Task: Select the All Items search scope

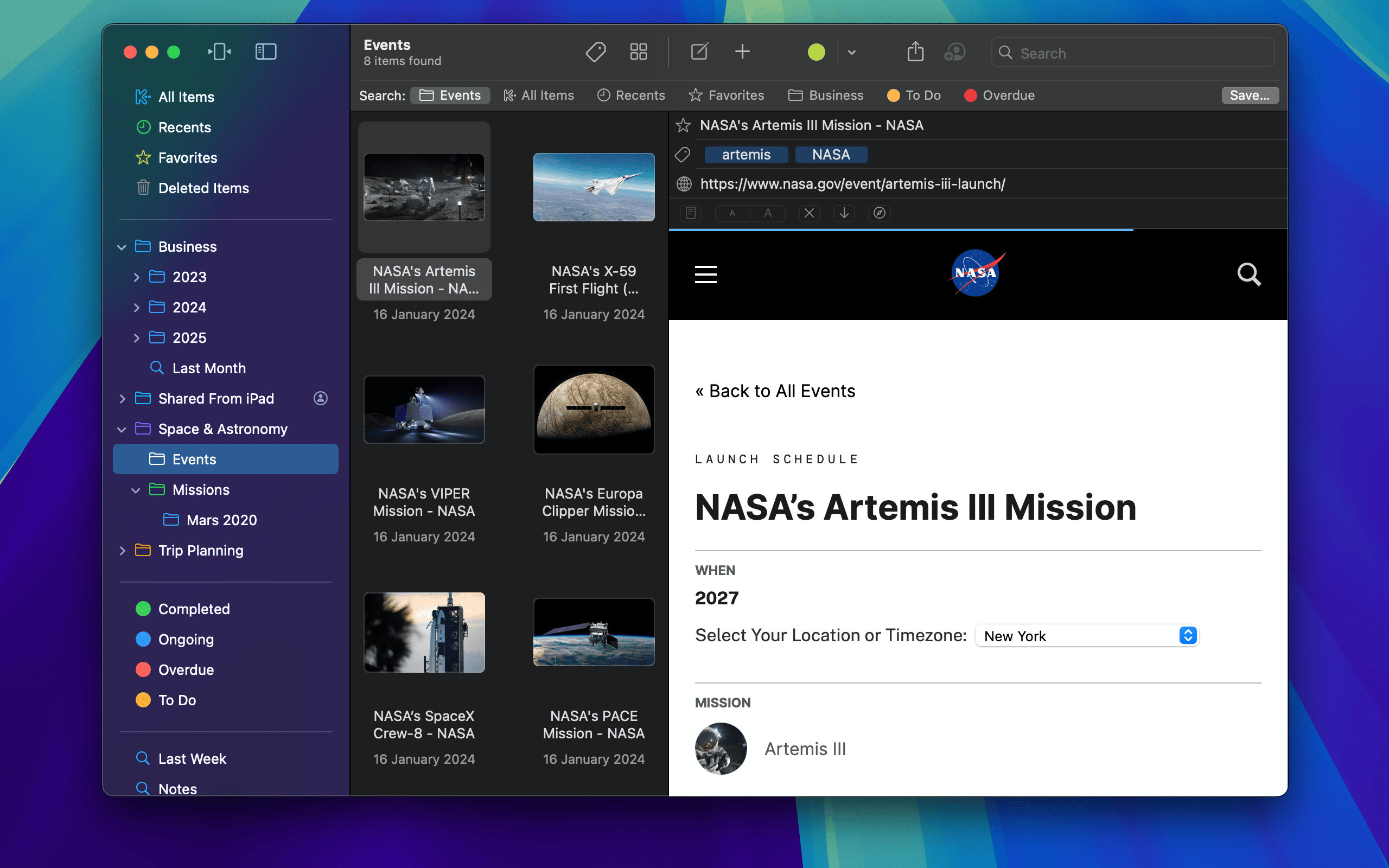Action: (x=538, y=95)
